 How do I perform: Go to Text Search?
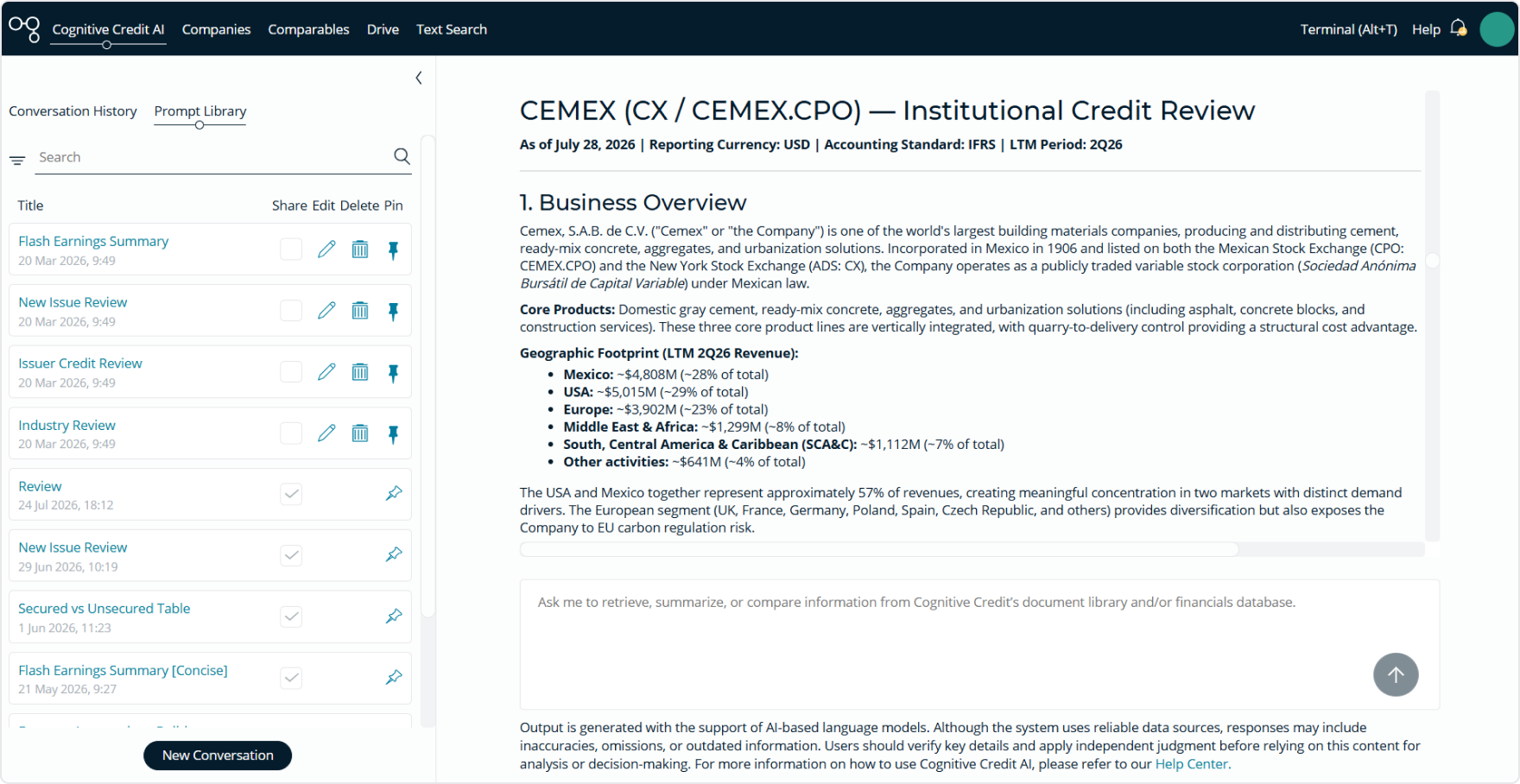(452, 29)
